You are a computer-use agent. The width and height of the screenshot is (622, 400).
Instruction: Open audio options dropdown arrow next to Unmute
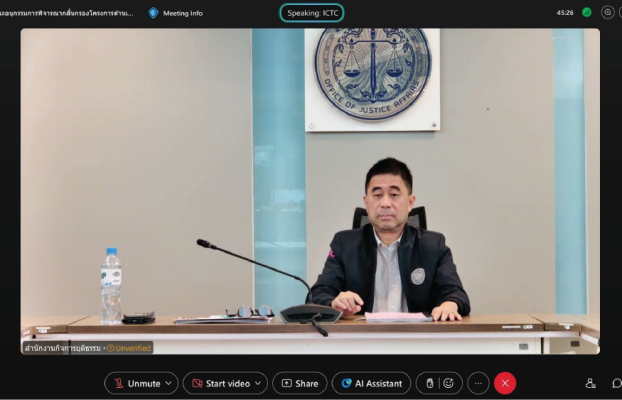click(x=169, y=383)
